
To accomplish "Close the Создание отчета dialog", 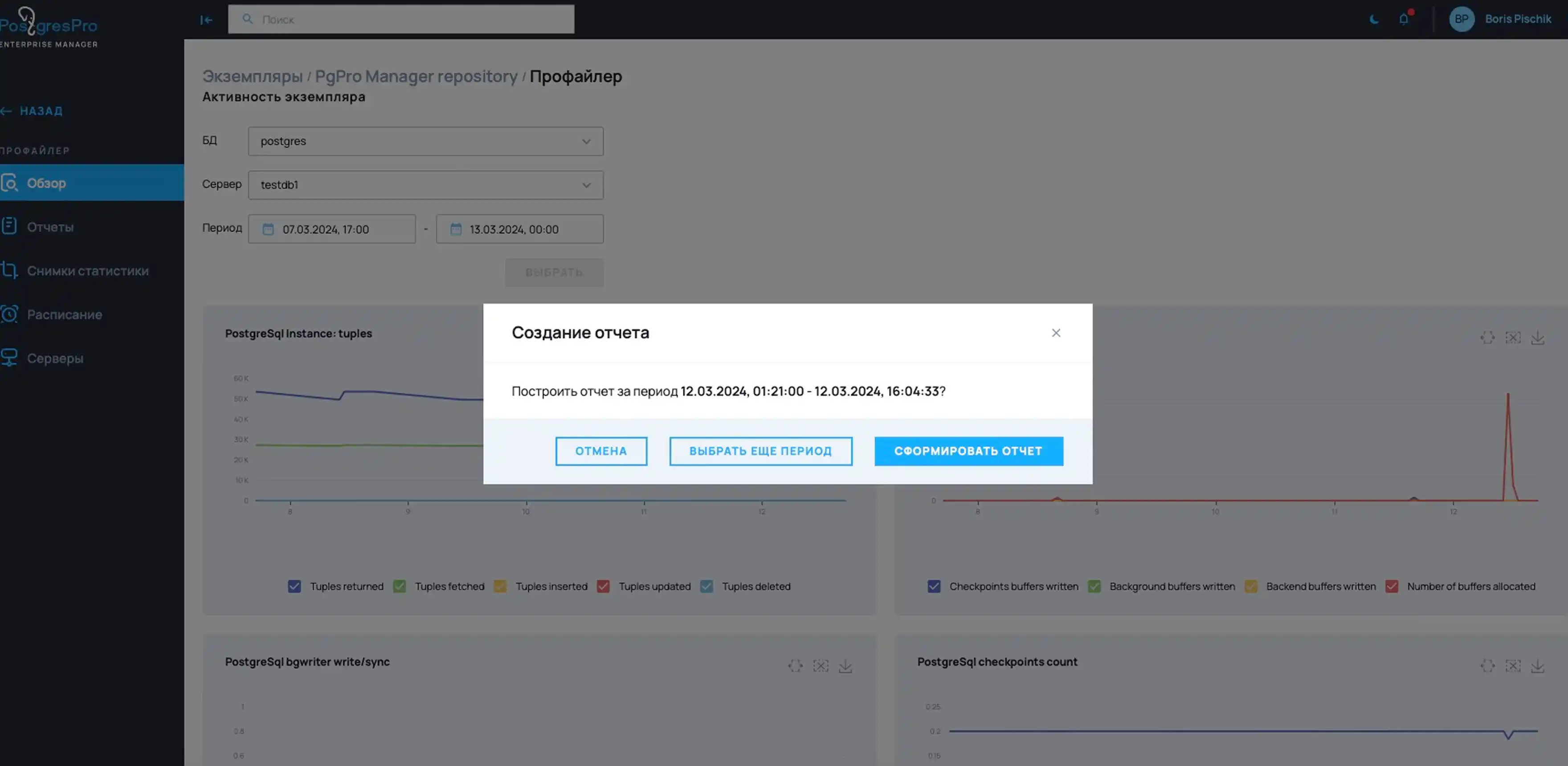I will click(x=1056, y=333).
